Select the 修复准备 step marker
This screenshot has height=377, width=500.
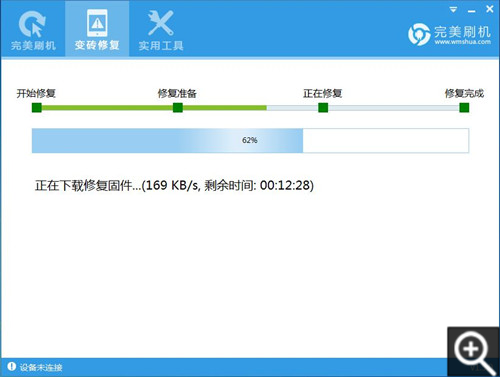(178, 108)
